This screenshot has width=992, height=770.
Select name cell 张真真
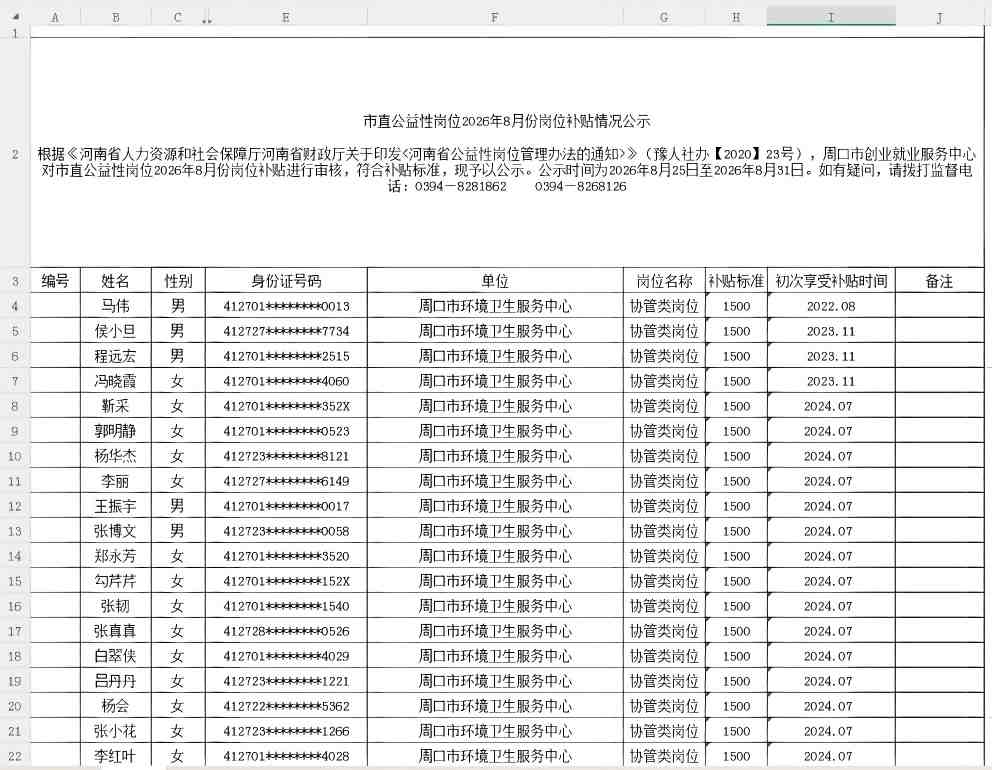[116, 631]
